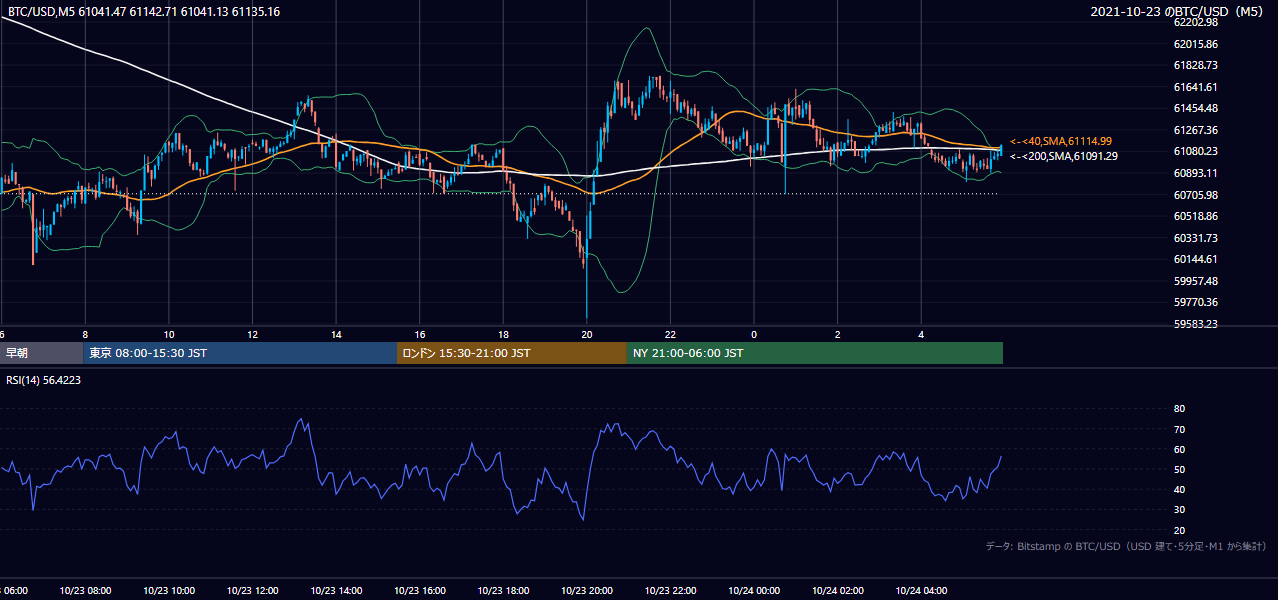This screenshot has height=600, width=1278.
Task: Click hour label 2 under price chart
Action: tap(838, 335)
